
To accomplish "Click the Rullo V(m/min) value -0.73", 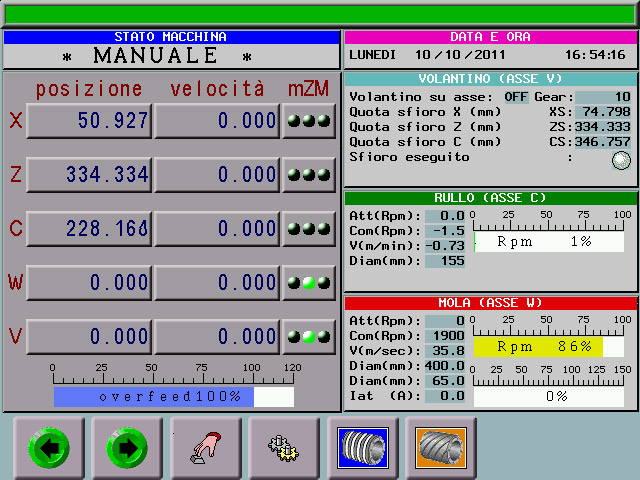I will 445,246.
